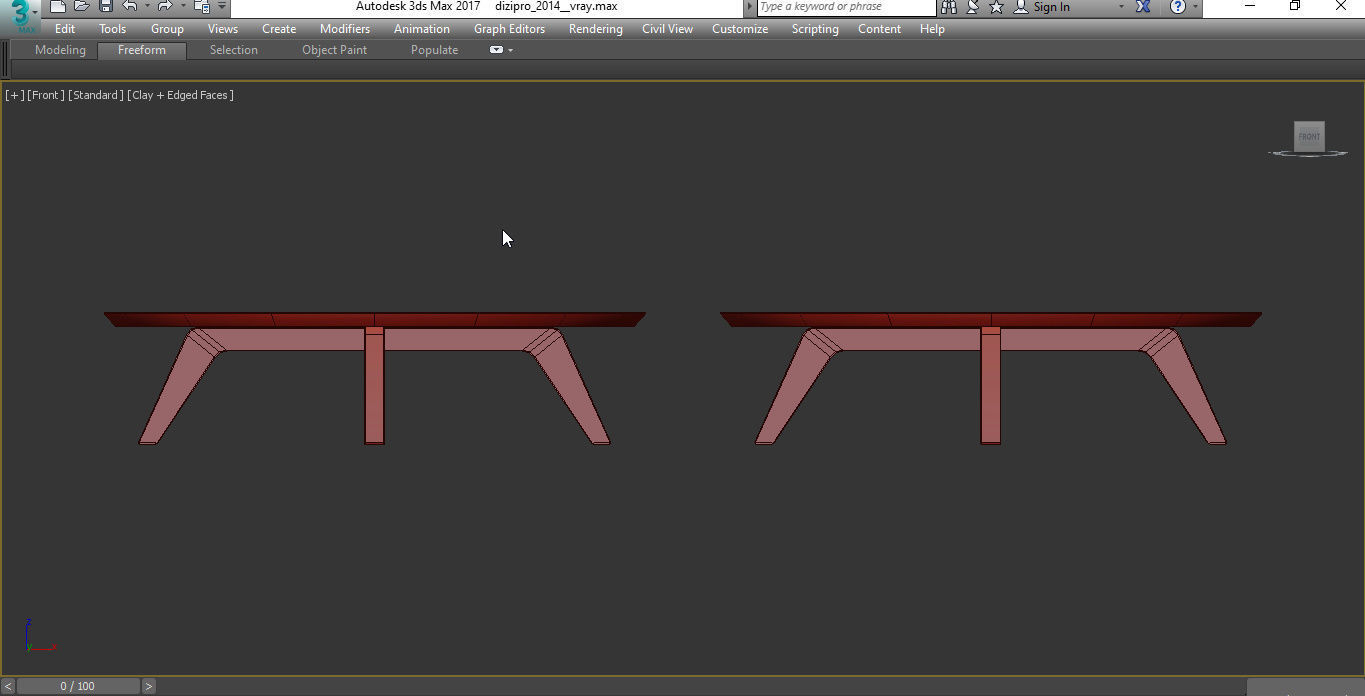Open the Civil View menu
This screenshot has height=696, width=1365.
(x=667, y=29)
